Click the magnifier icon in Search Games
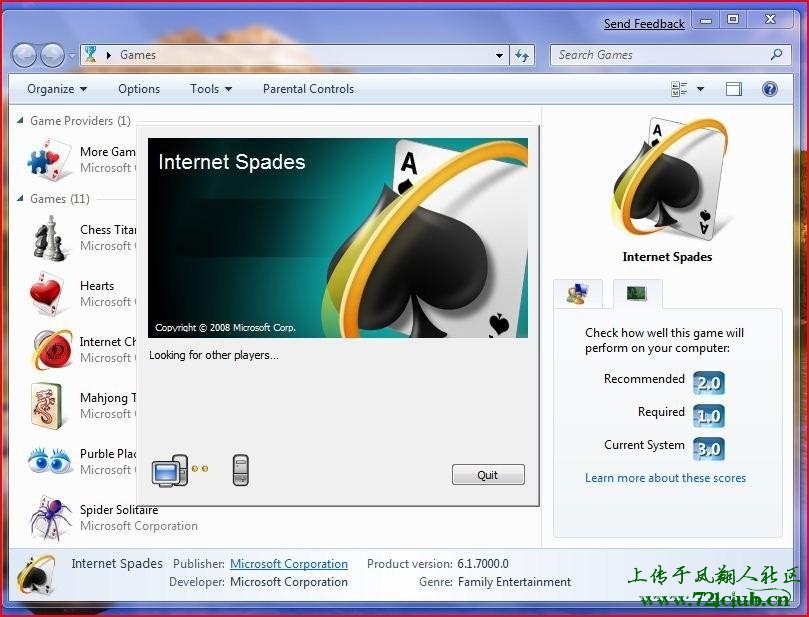The width and height of the screenshot is (809, 617). click(776, 54)
